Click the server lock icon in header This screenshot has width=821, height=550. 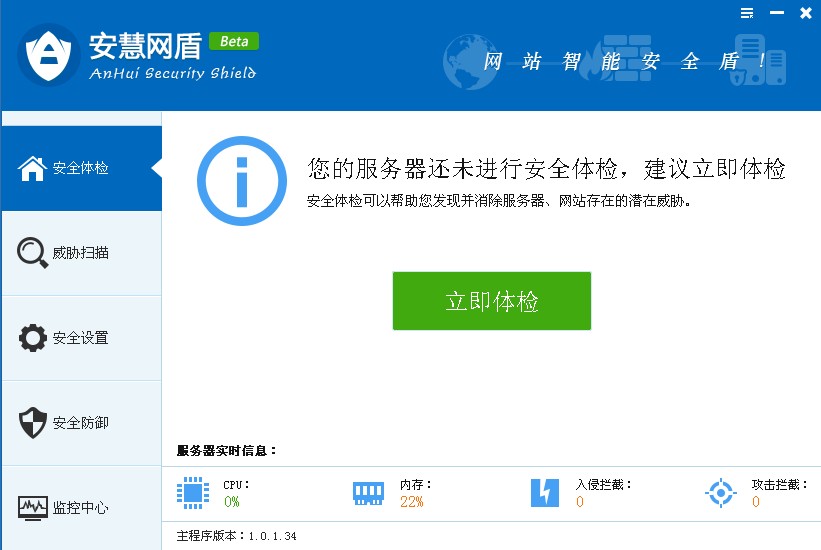[x=757, y=60]
